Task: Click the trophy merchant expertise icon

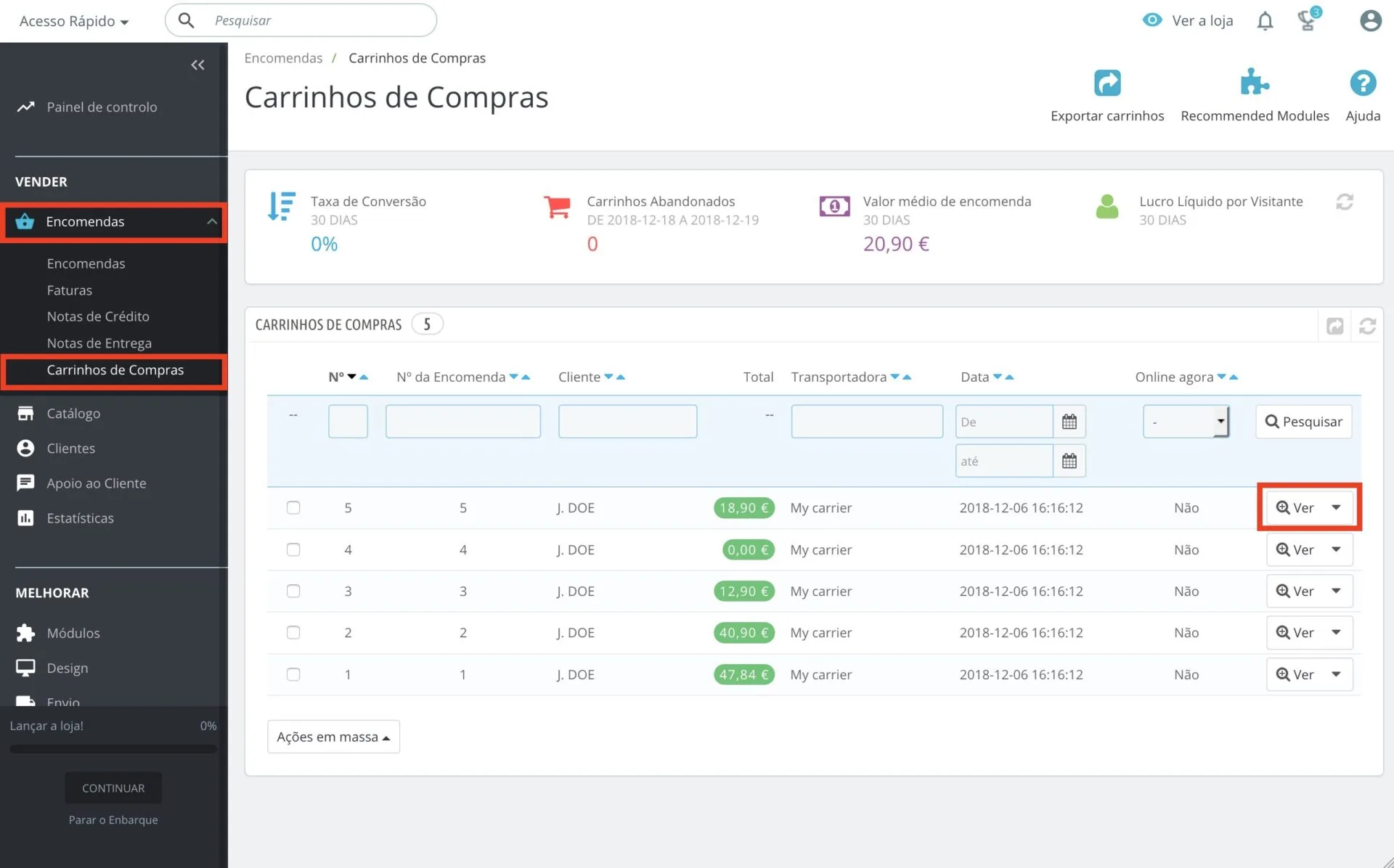Action: click(x=1308, y=20)
